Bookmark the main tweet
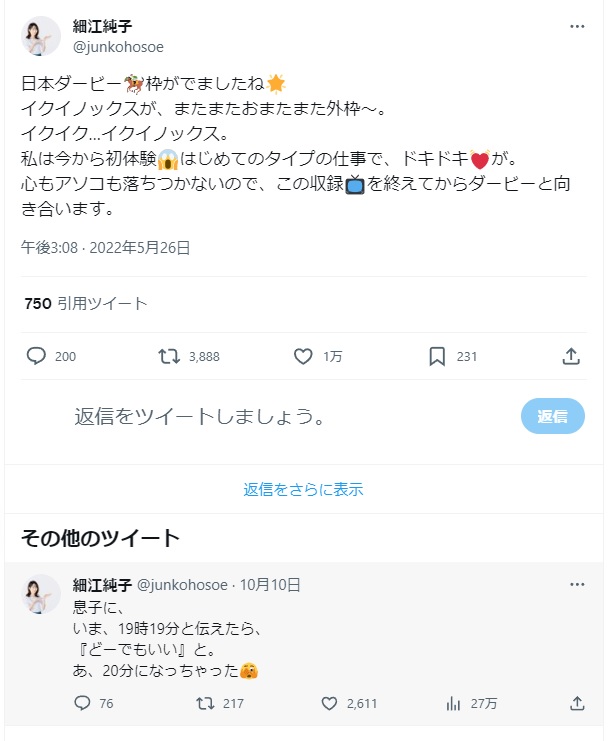The width and height of the screenshot is (615, 741). 437,356
